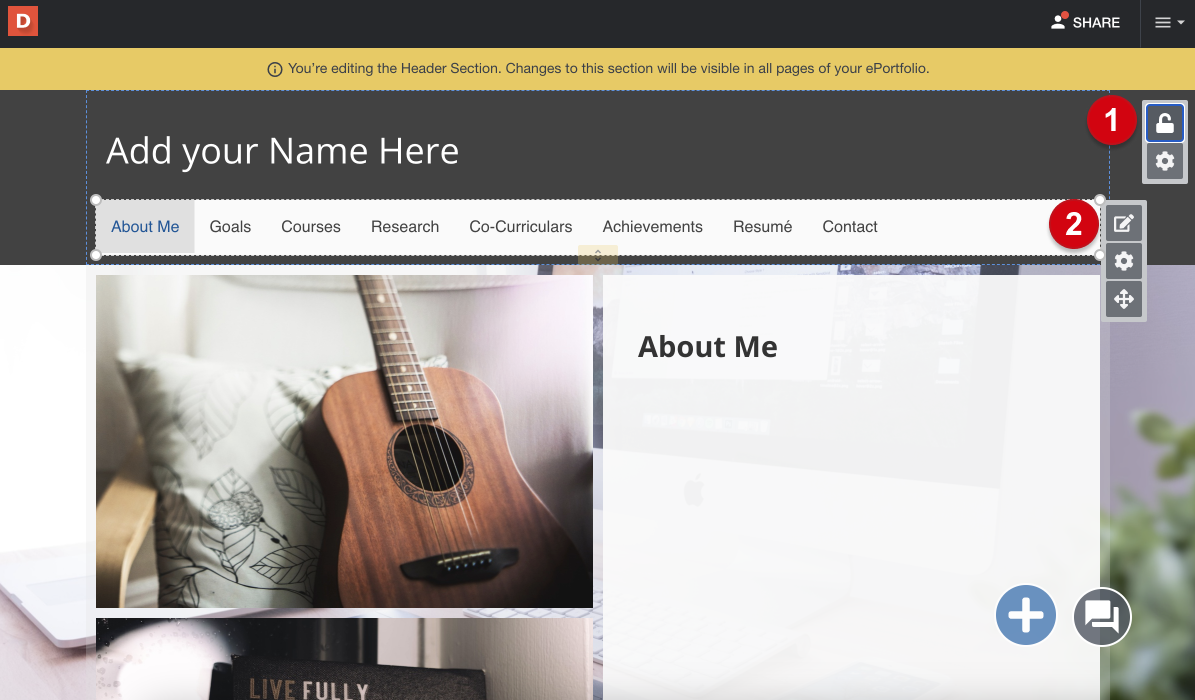1195x700 pixels.
Task: Click the navigation menu edit pencil icon
Action: click(x=1123, y=223)
